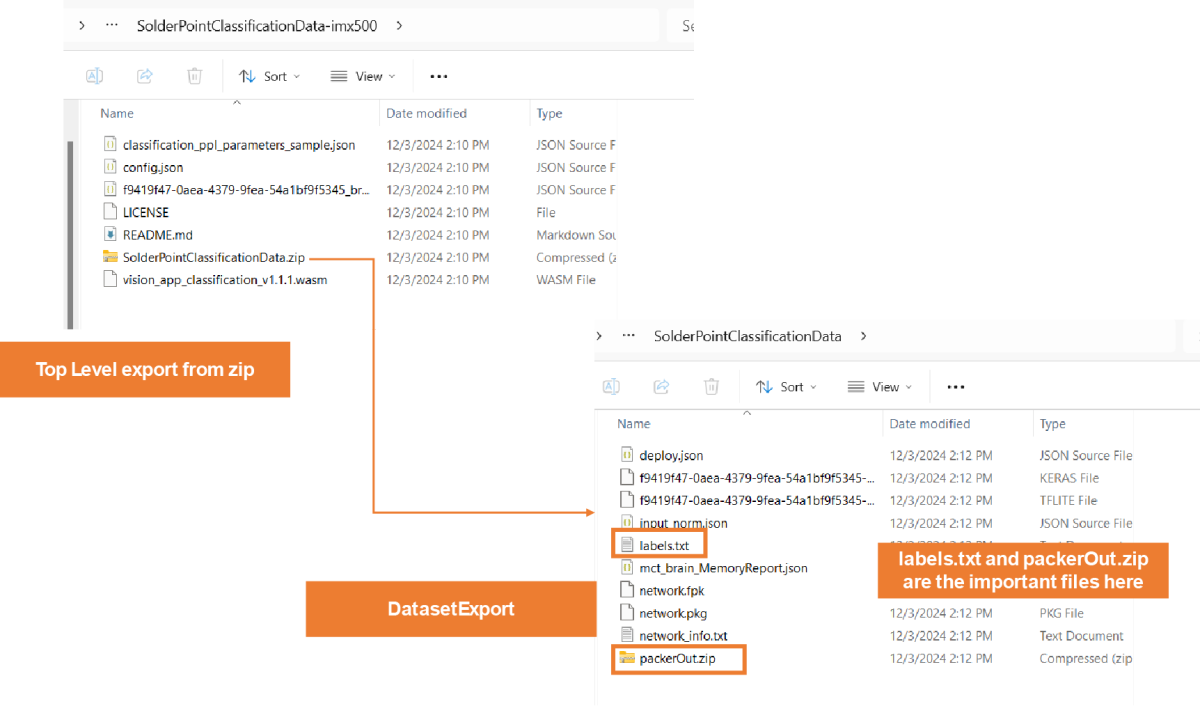Click packerOut.zip folder icon
This screenshot has height=706, width=1200.
[627, 658]
